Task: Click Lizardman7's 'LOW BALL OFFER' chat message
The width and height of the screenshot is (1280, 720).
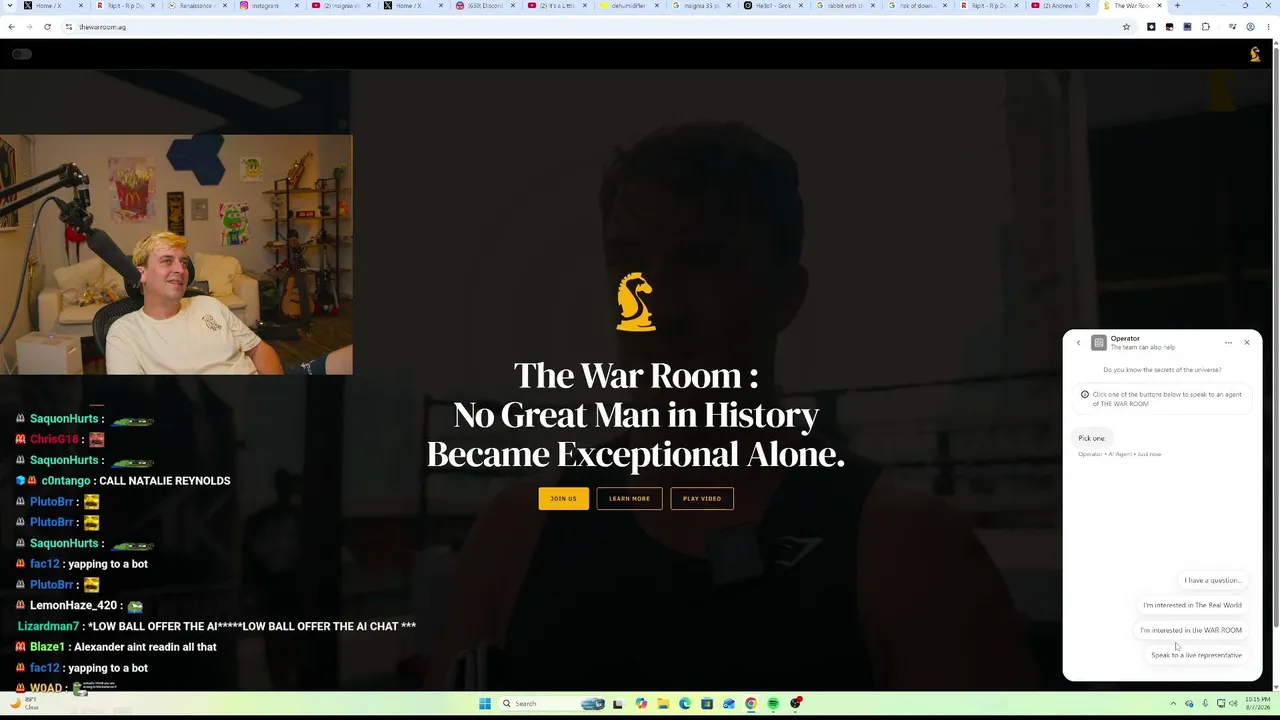Action: [252, 626]
